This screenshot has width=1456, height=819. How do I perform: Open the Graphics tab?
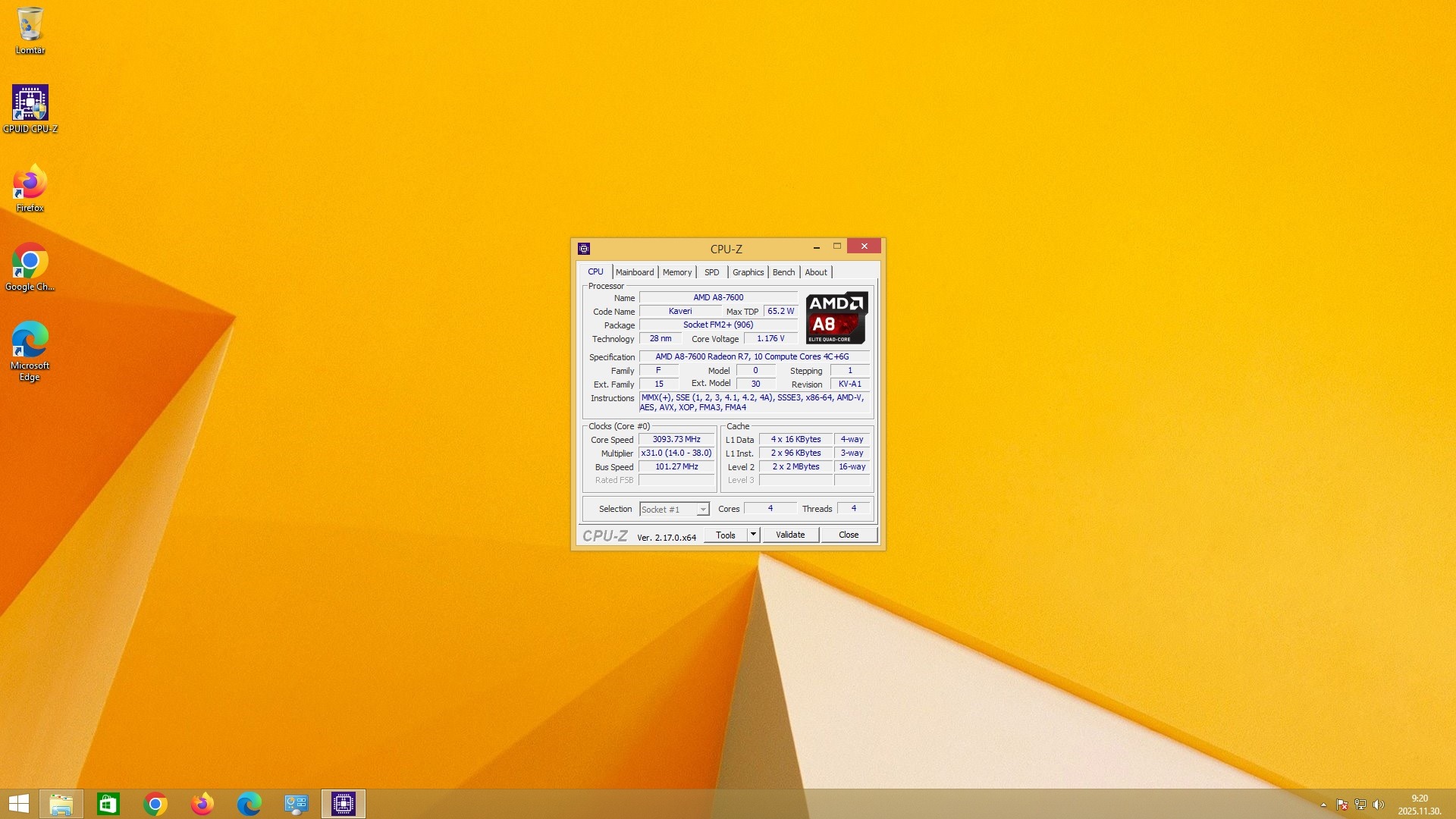pyautogui.click(x=748, y=272)
